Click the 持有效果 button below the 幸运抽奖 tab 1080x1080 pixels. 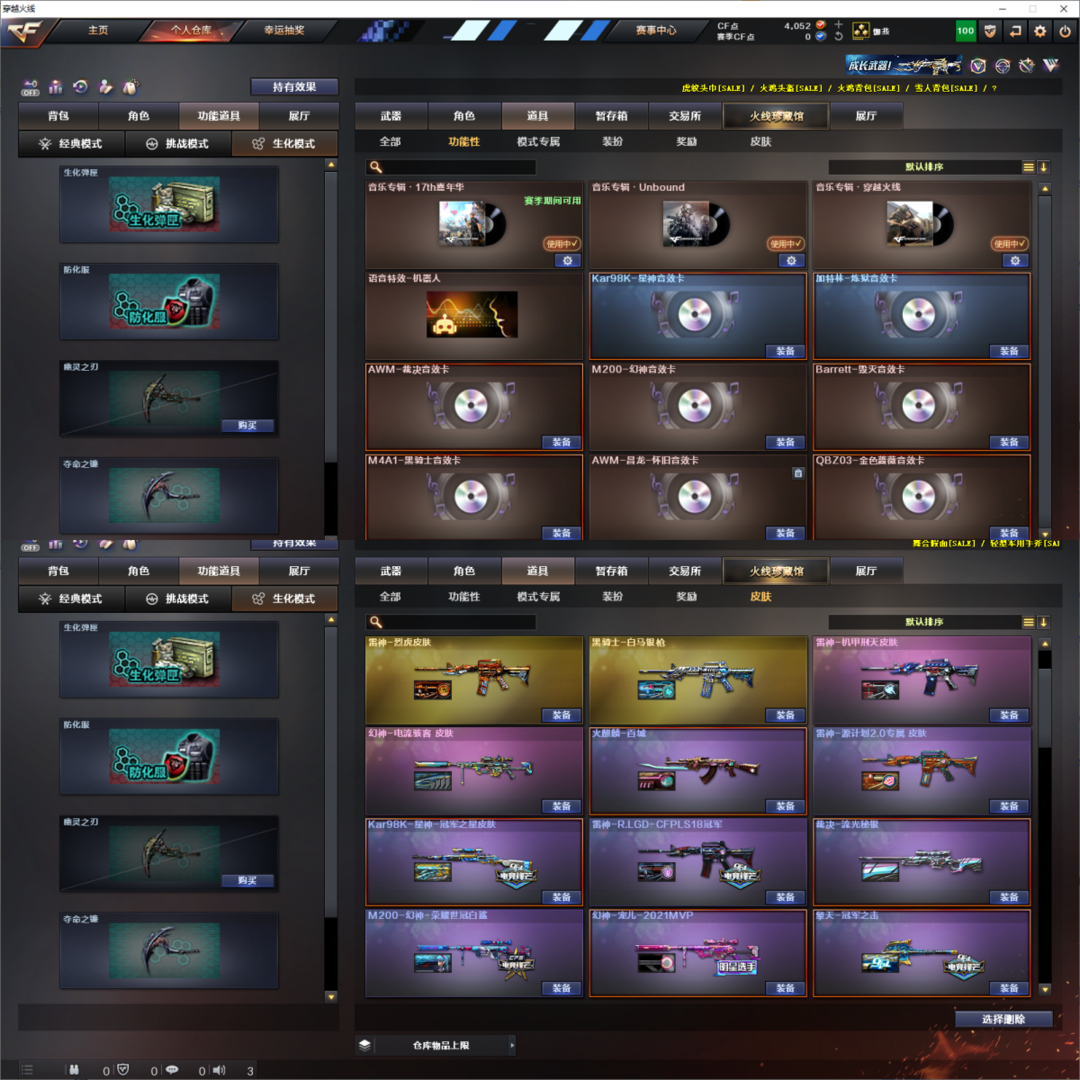point(294,87)
